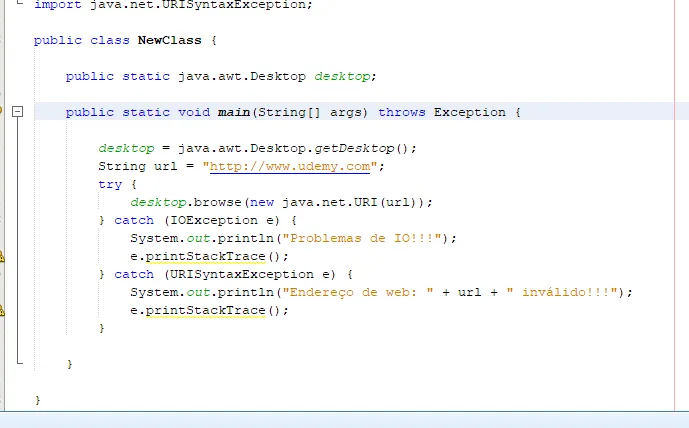Click warning icon beside IOException printStackTrace line
Viewport: 689px width, 428px height.
coord(1,256)
